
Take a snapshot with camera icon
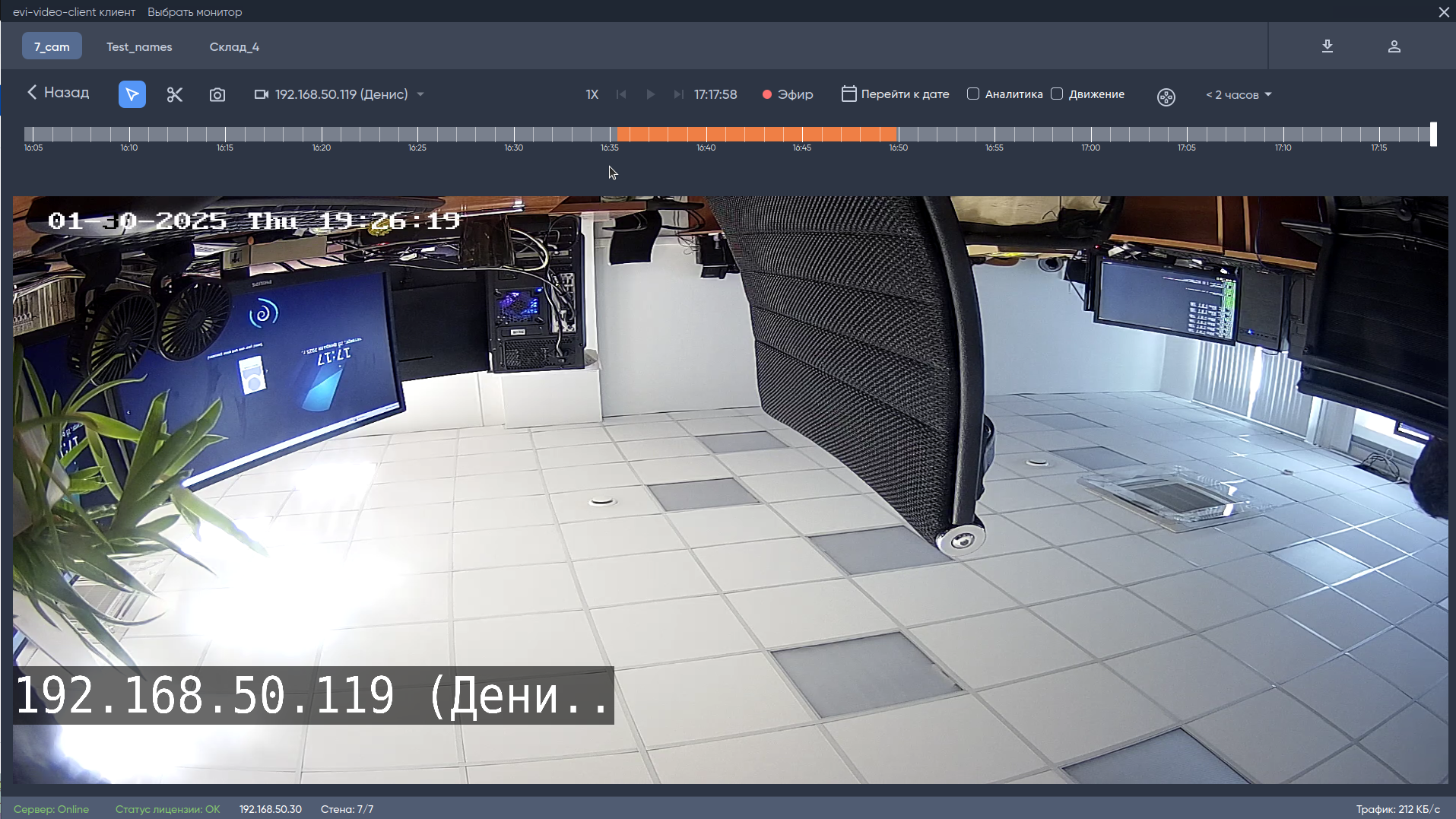coord(217,94)
